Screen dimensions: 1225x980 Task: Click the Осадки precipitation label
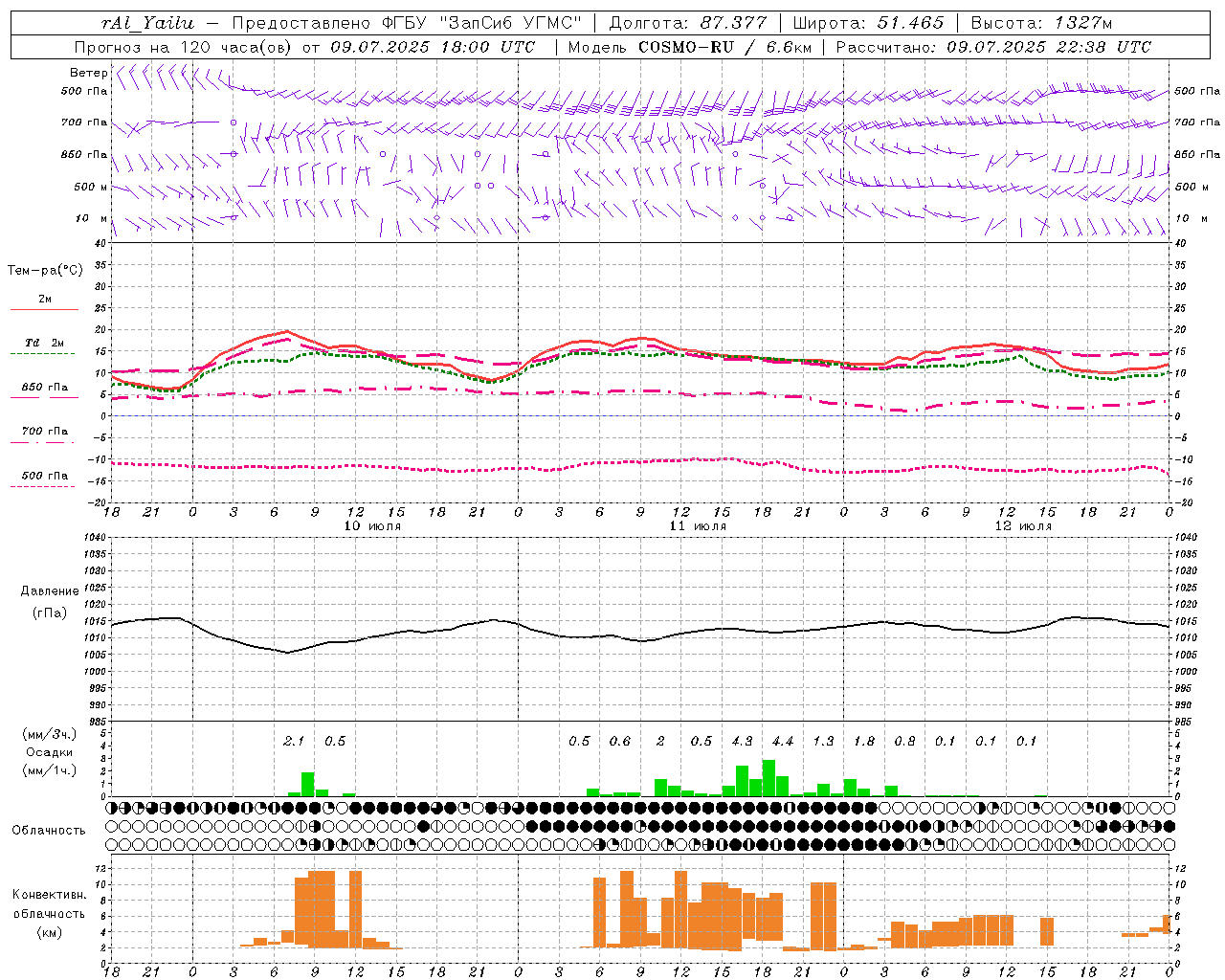[49, 752]
